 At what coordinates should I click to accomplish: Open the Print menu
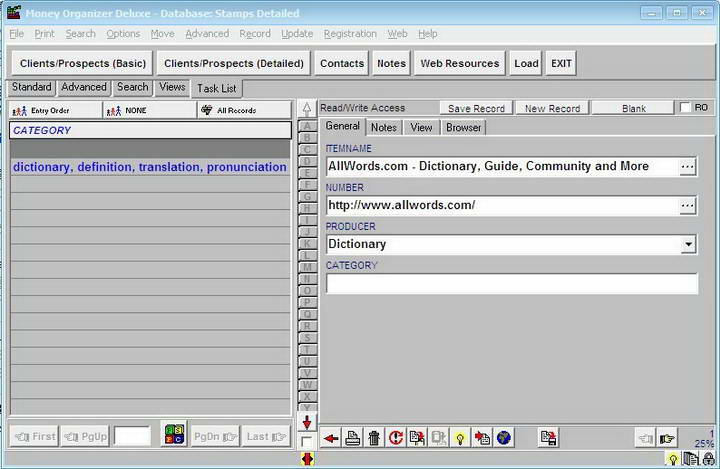click(x=45, y=34)
